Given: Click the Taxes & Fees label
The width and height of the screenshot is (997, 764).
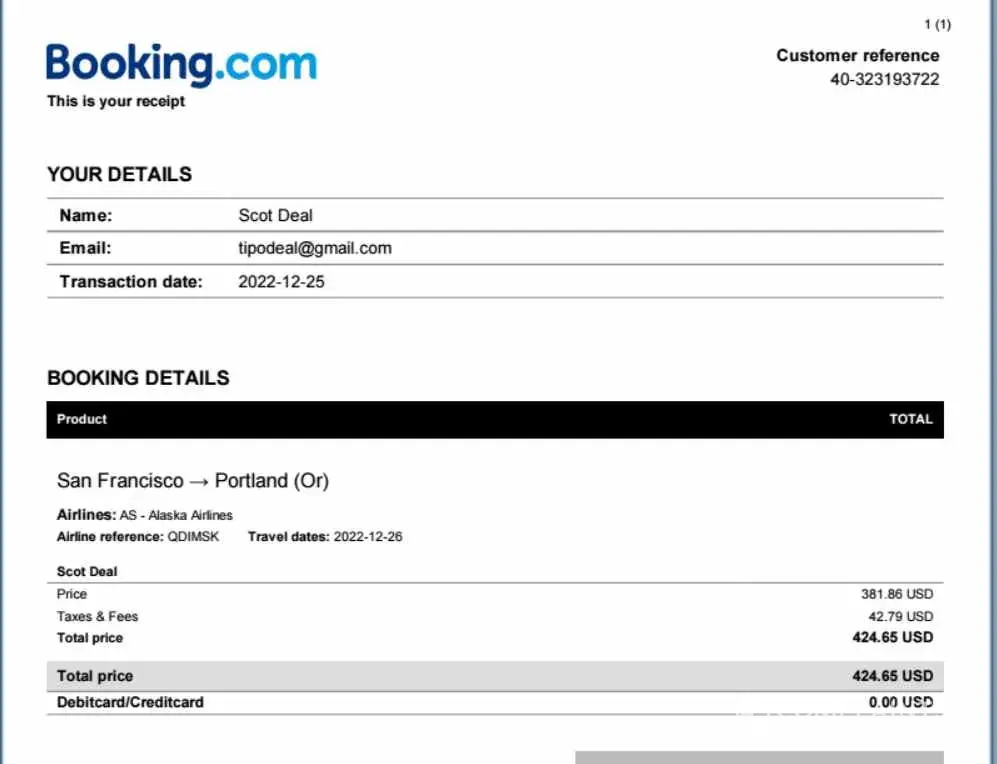Looking at the screenshot, I should pyautogui.click(x=97, y=616).
